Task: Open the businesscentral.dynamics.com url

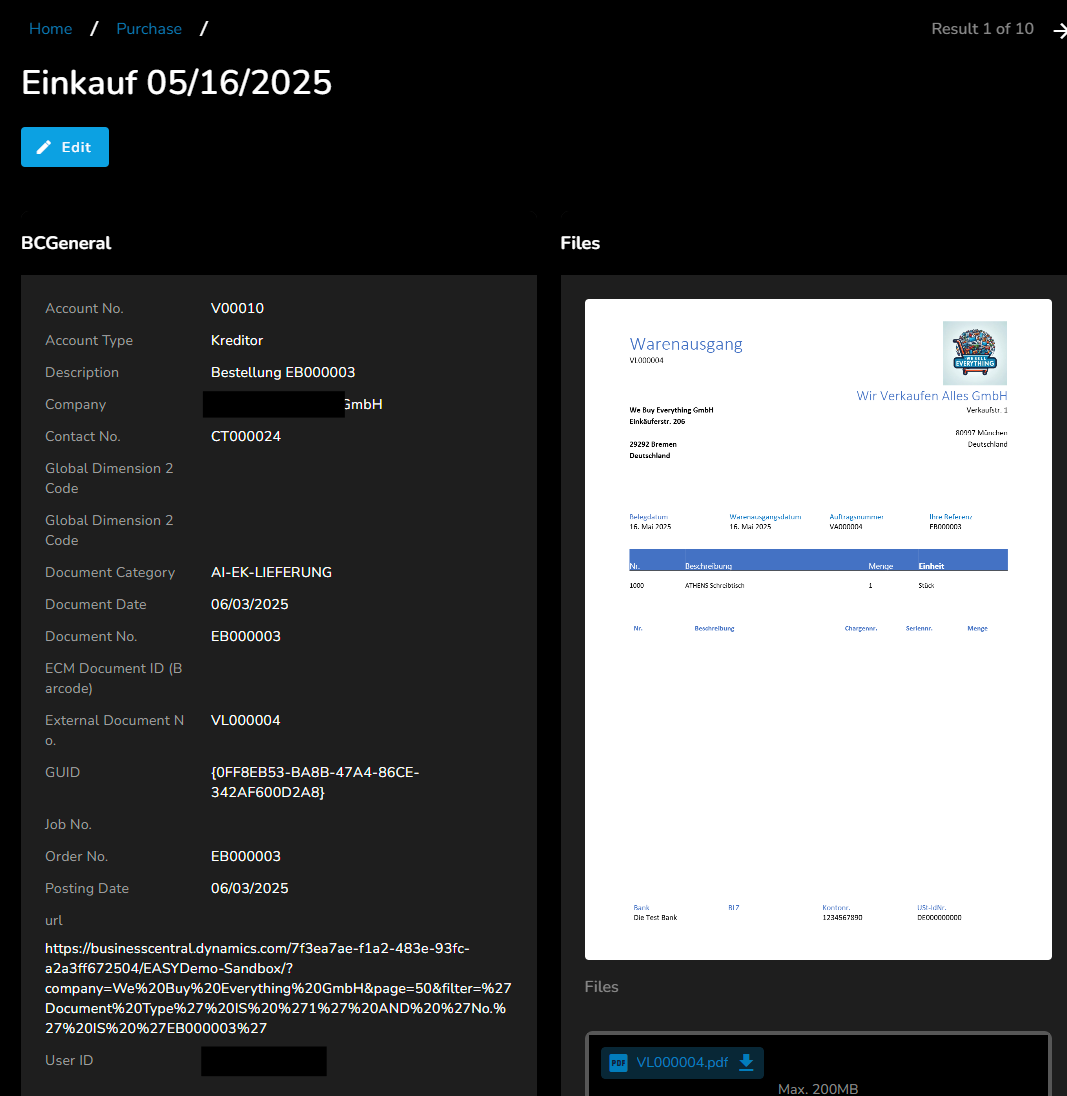Action: point(278,988)
